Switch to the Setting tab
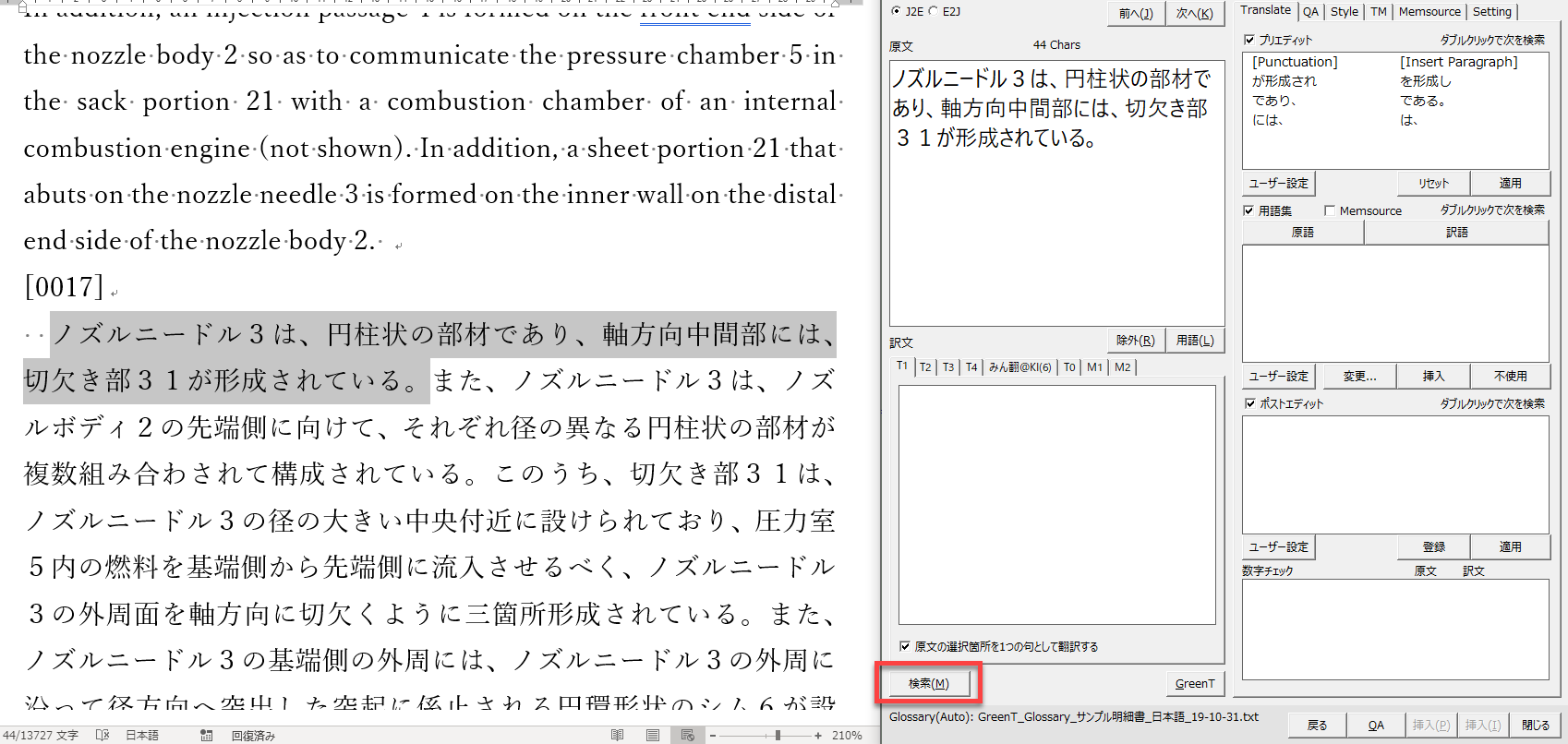Viewport: 1568px width, 744px height. pyautogui.click(x=1491, y=11)
